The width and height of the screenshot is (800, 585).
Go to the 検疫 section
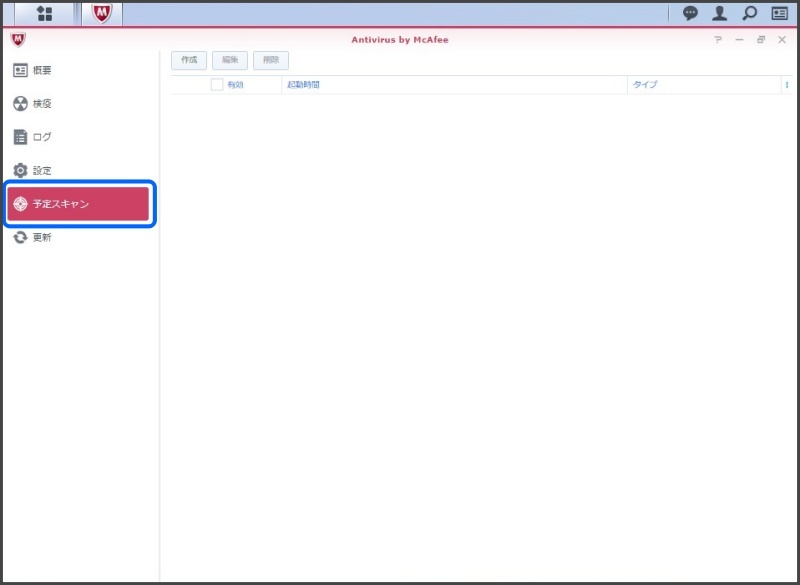[78, 104]
